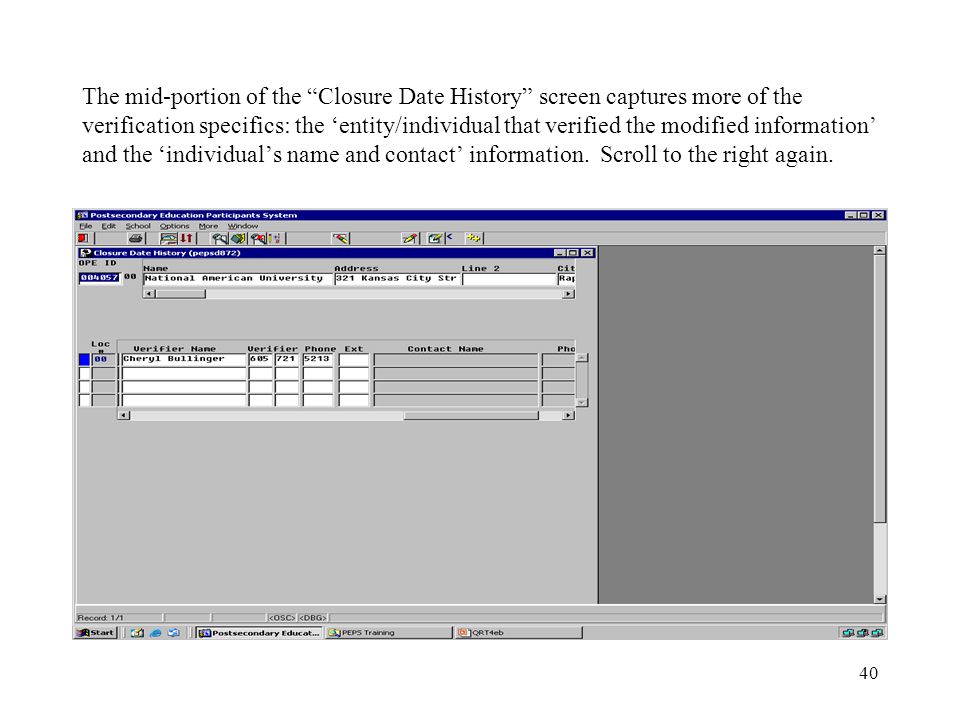Open the Options menu
Viewport: 960px width, 720px height.
click(x=174, y=226)
